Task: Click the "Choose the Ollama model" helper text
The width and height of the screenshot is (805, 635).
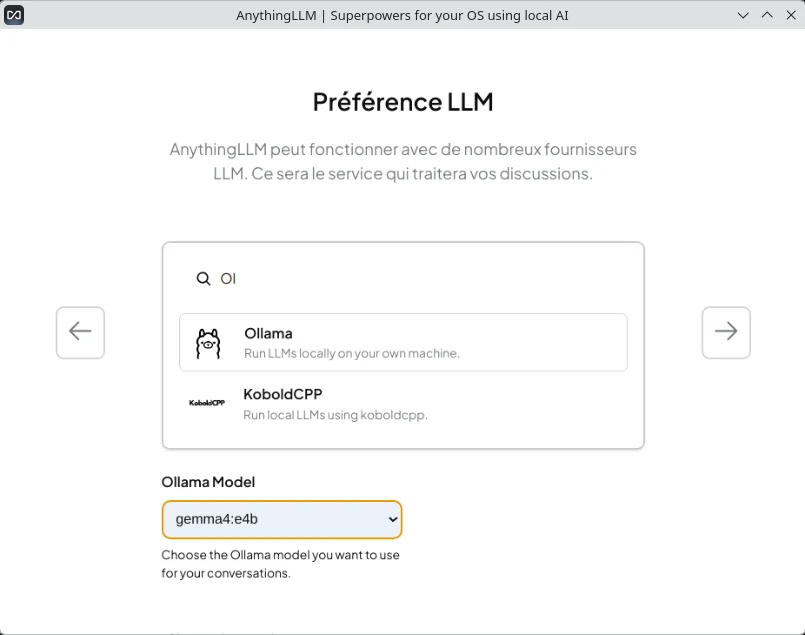Action: click(280, 564)
